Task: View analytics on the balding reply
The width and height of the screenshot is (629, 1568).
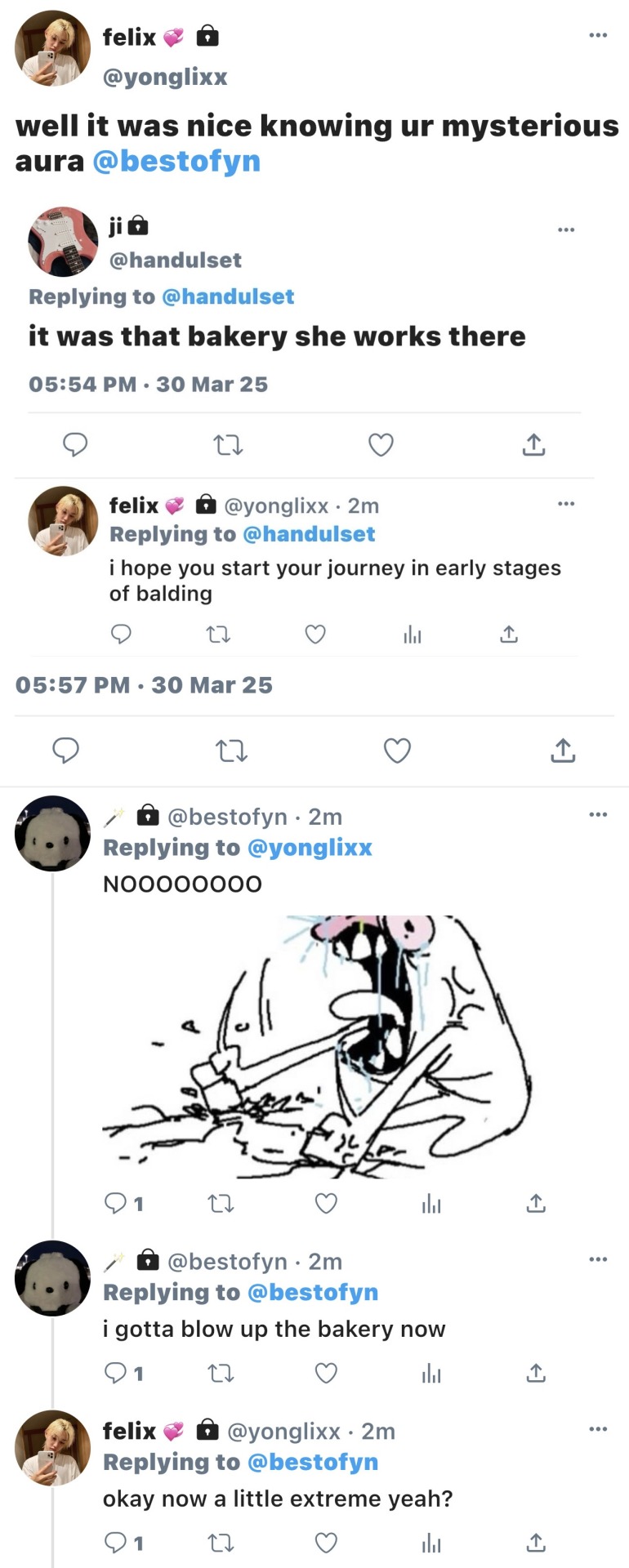Action: tap(413, 635)
